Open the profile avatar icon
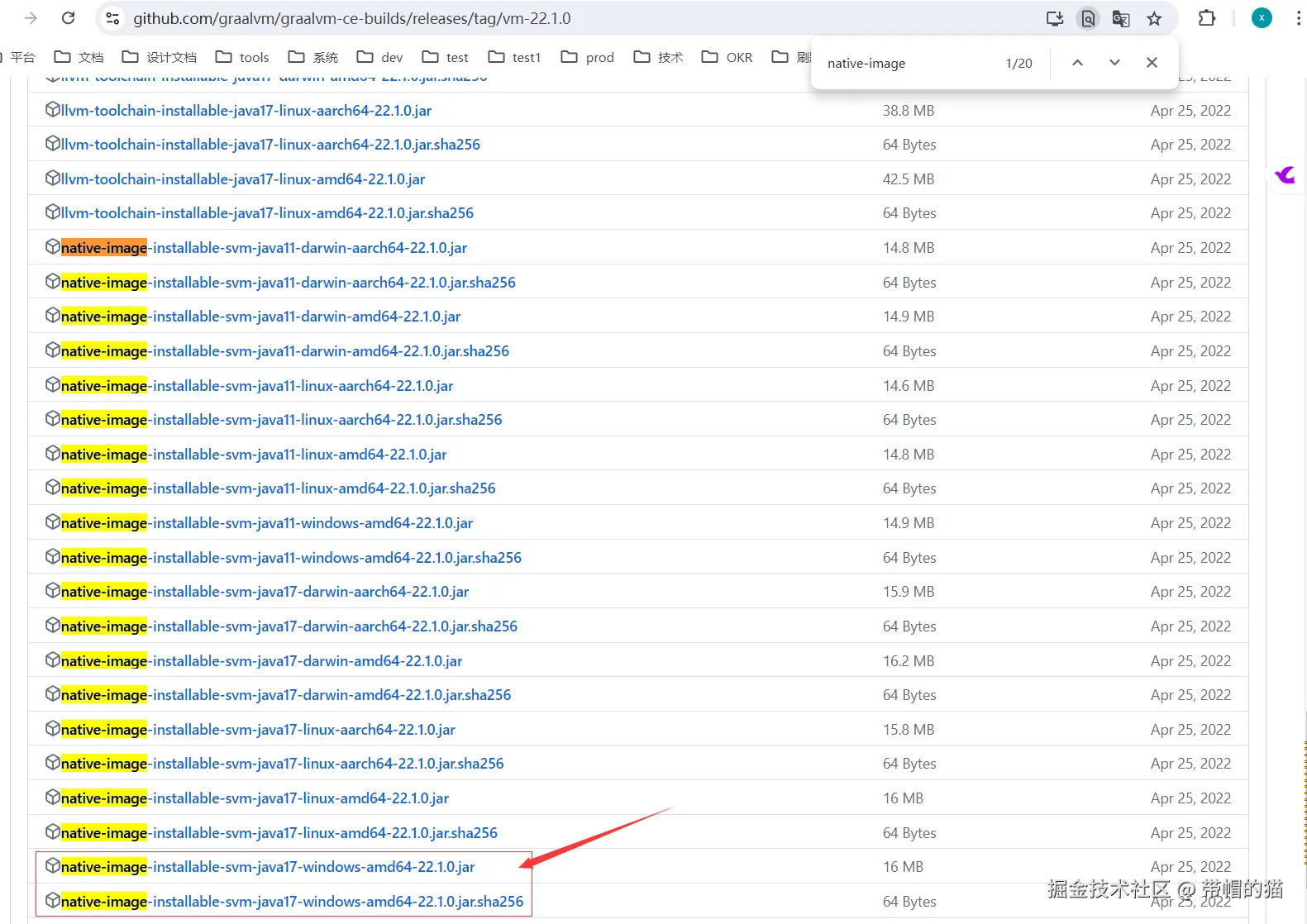 (x=1262, y=18)
